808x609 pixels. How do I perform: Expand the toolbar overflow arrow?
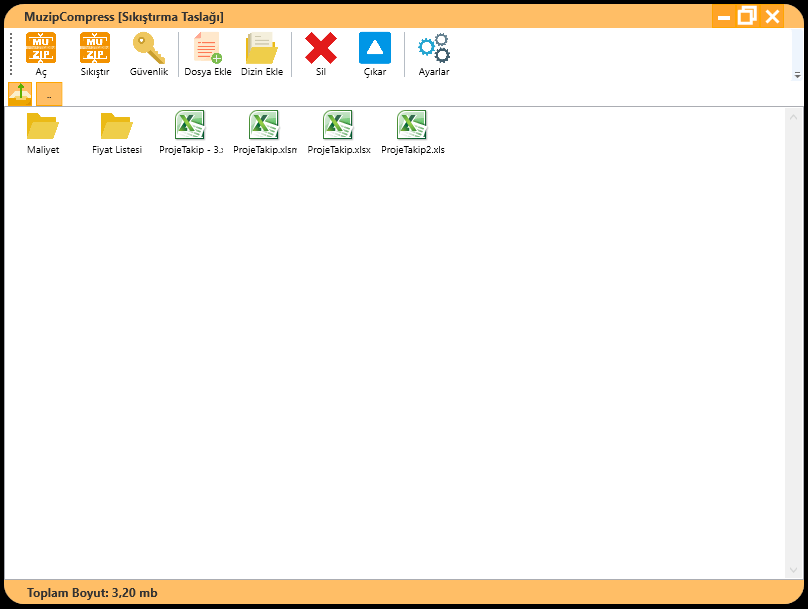tap(797, 75)
